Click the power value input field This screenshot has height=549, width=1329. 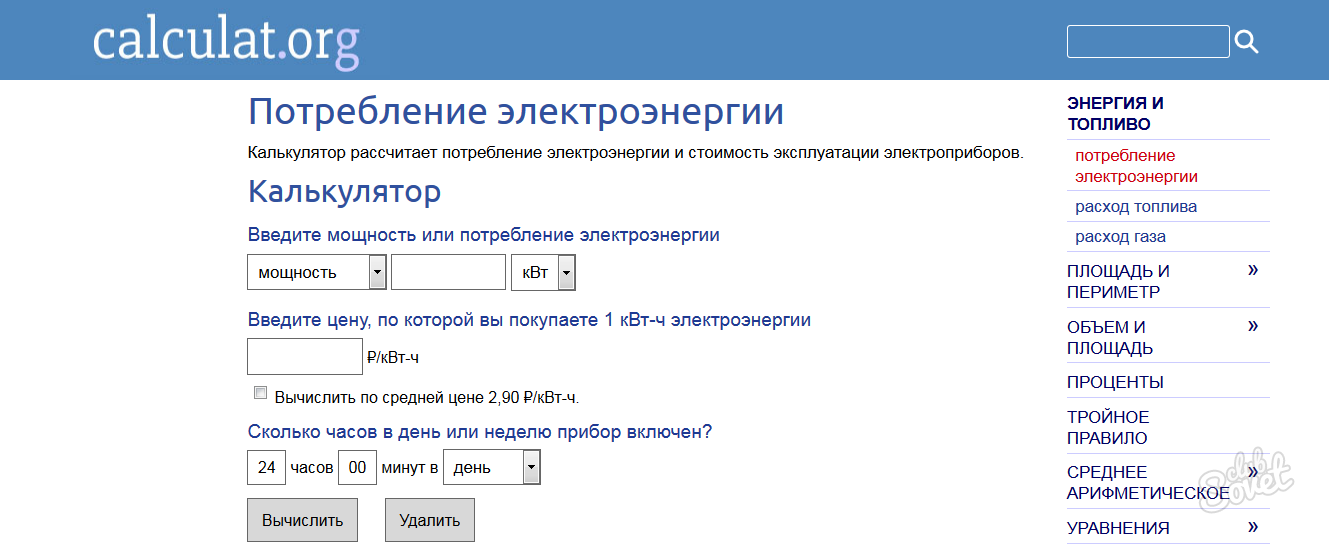coord(448,272)
